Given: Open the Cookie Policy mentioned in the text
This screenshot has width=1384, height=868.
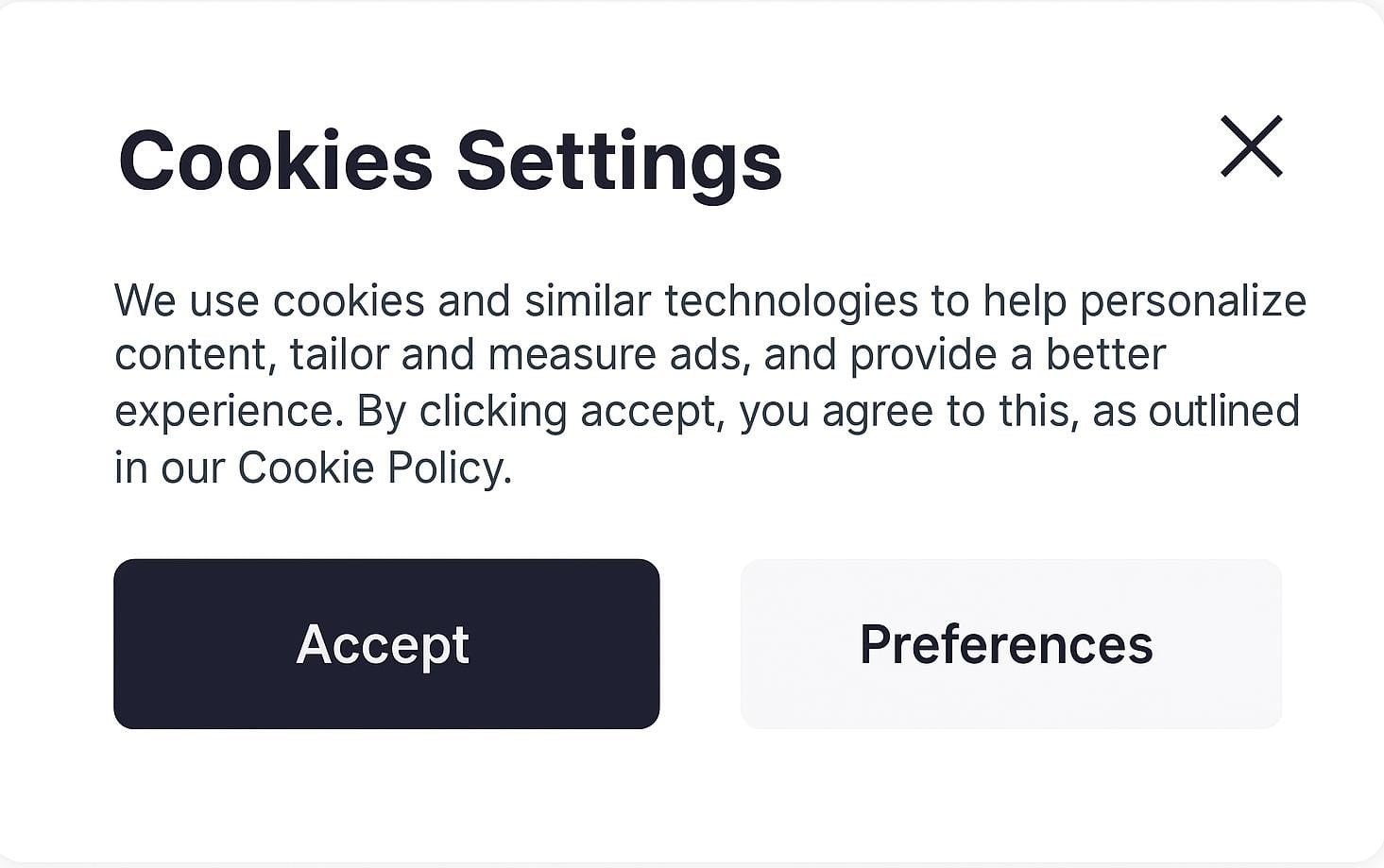Looking at the screenshot, I should coord(373,468).
